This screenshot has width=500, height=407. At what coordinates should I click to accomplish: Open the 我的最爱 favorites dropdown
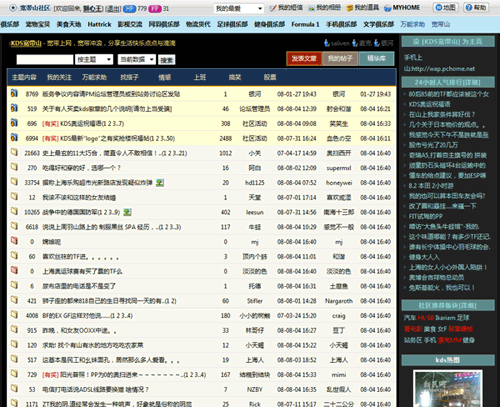239,9
